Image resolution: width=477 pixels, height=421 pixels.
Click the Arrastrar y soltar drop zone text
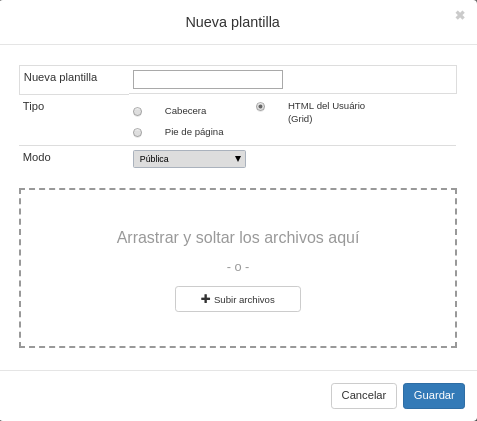[x=238, y=238]
